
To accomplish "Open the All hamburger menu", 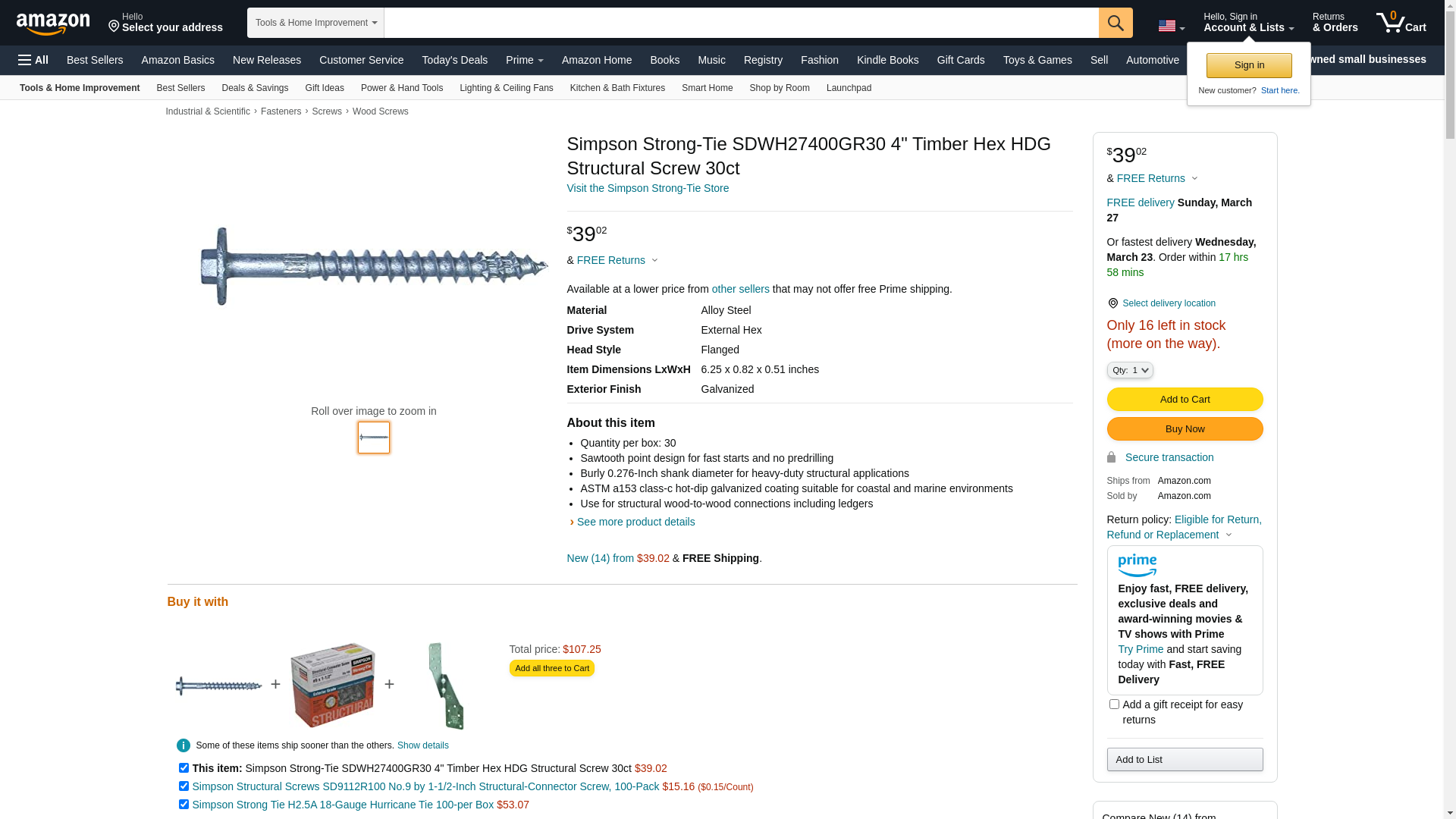I will point(33,60).
